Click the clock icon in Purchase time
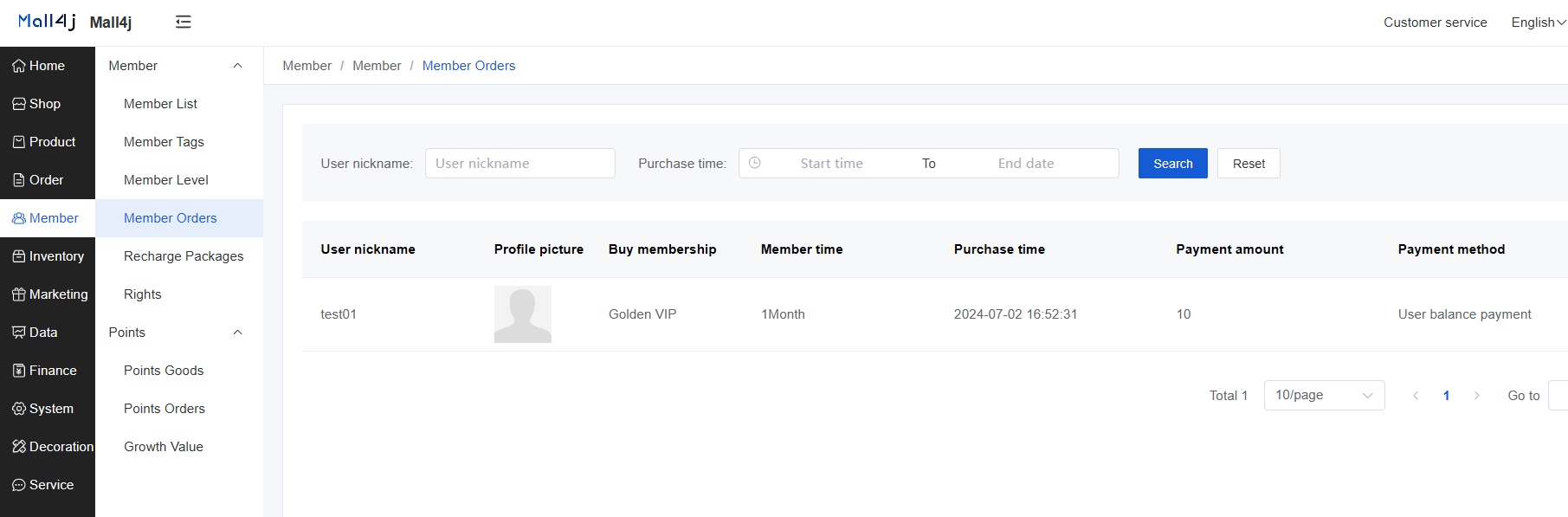Image resolution: width=1568 pixels, height=517 pixels. coord(755,163)
